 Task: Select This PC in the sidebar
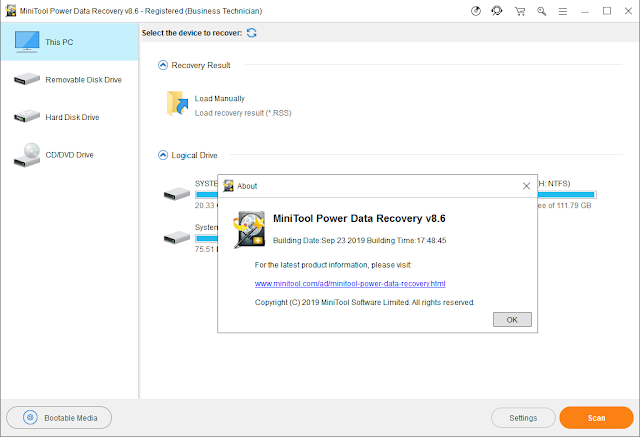pos(69,42)
